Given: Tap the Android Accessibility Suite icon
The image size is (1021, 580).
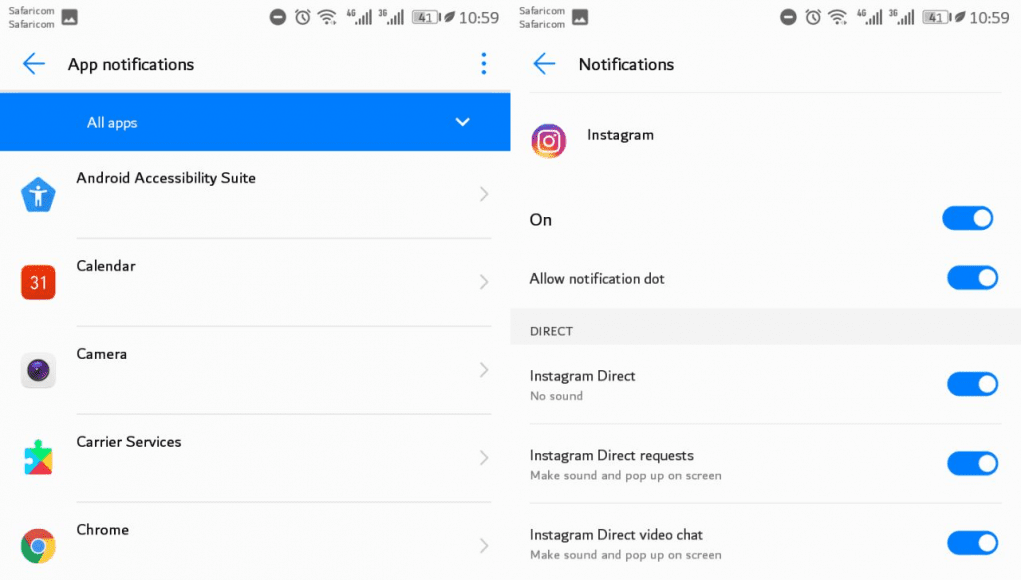Looking at the screenshot, I should [x=38, y=195].
